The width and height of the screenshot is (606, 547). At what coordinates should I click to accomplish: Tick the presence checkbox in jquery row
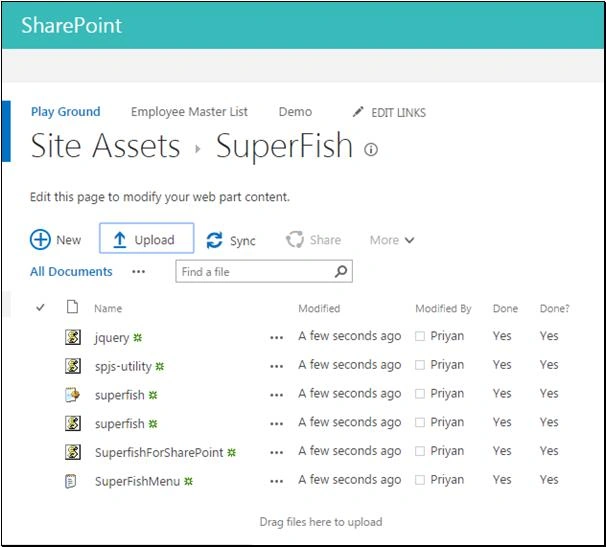tap(420, 336)
